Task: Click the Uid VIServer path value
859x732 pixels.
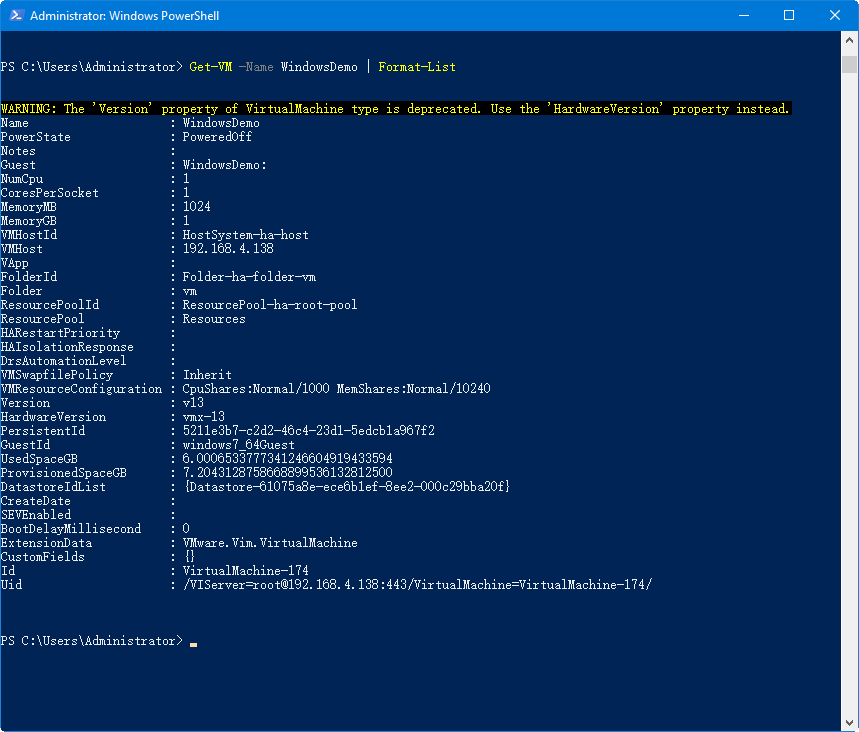Action: tap(416, 585)
